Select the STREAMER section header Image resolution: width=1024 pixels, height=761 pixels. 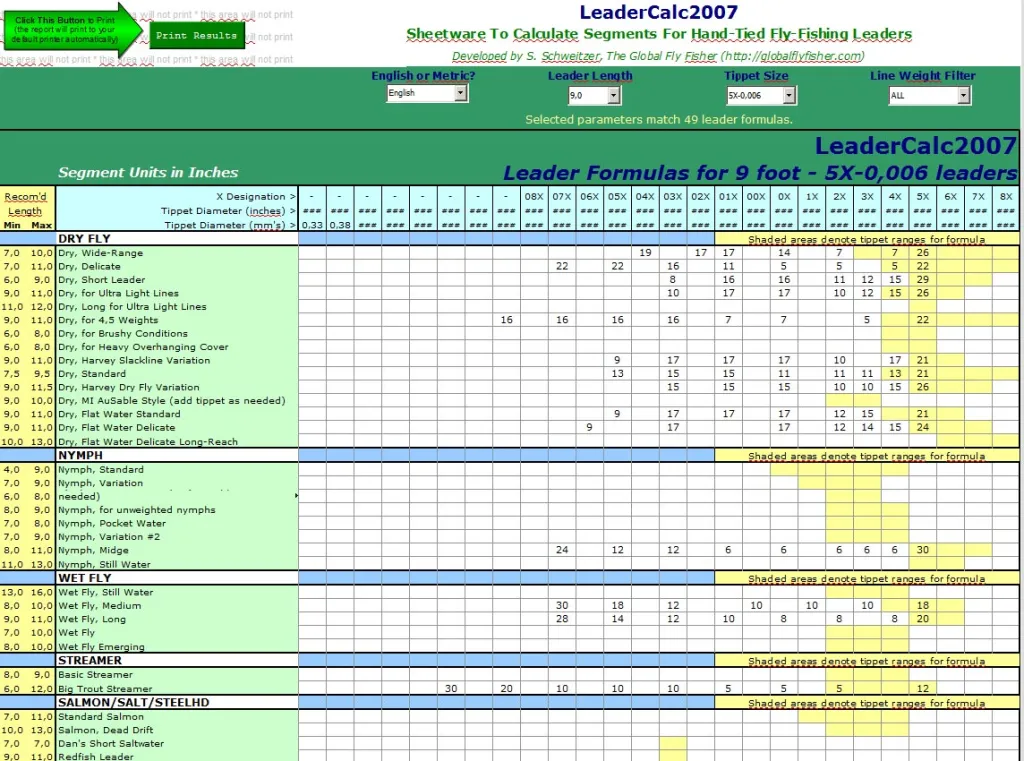pos(90,660)
